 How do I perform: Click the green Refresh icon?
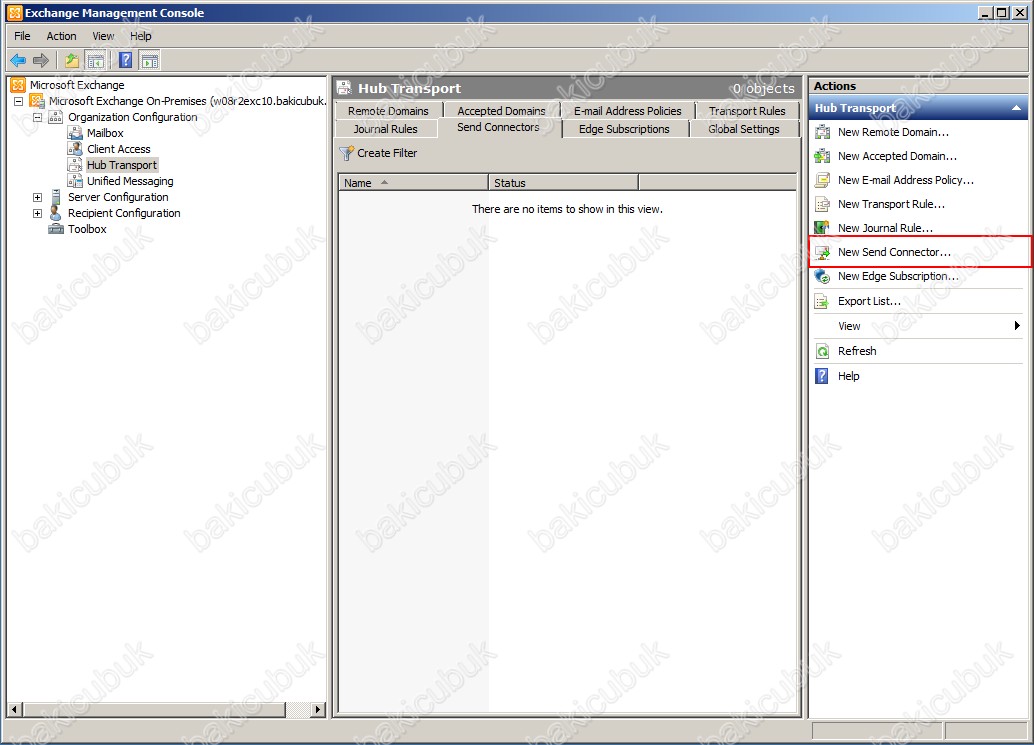coord(822,351)
